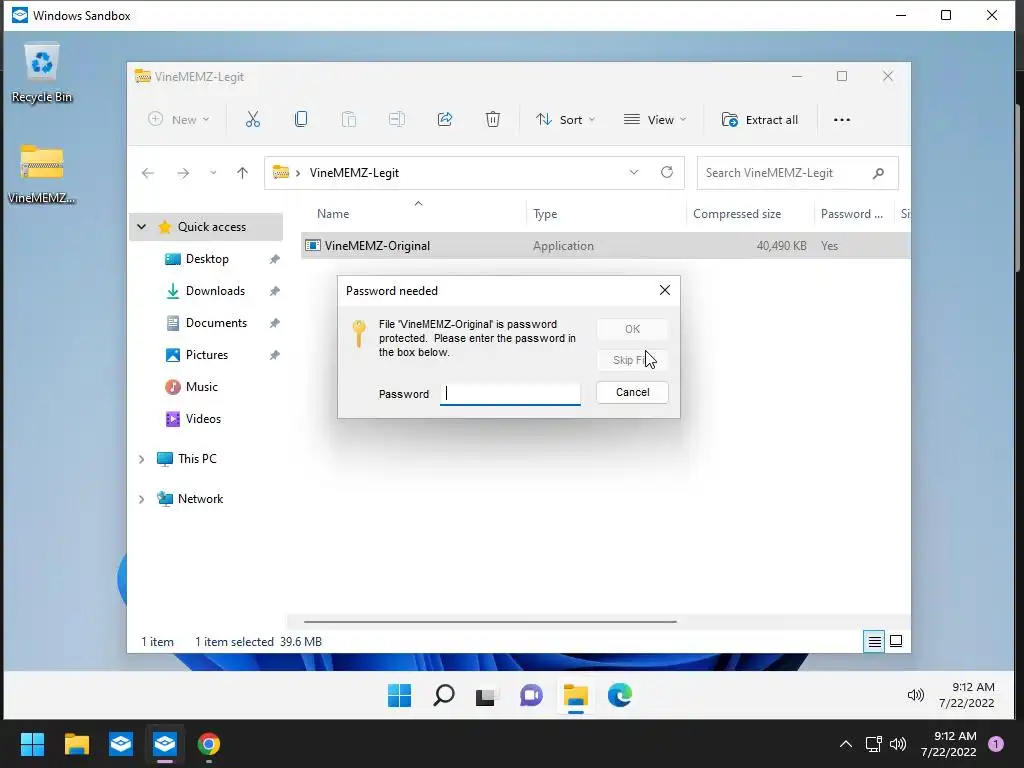Viewport: 1024px width, 768px height.
Task: Open the three-dot See more menu
Action: click(842, 120)
